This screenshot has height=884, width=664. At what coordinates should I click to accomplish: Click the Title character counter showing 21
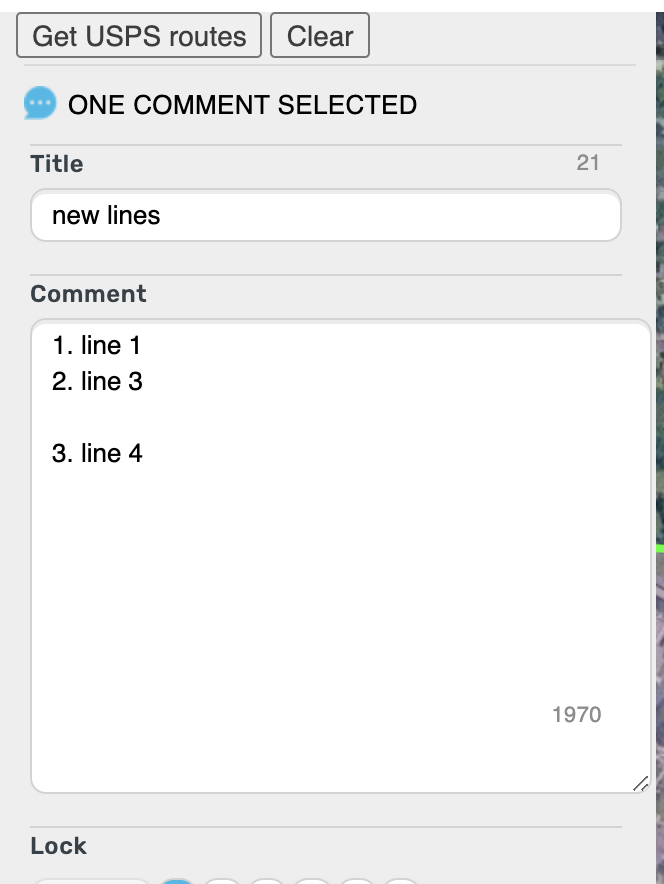click(588, 162)
